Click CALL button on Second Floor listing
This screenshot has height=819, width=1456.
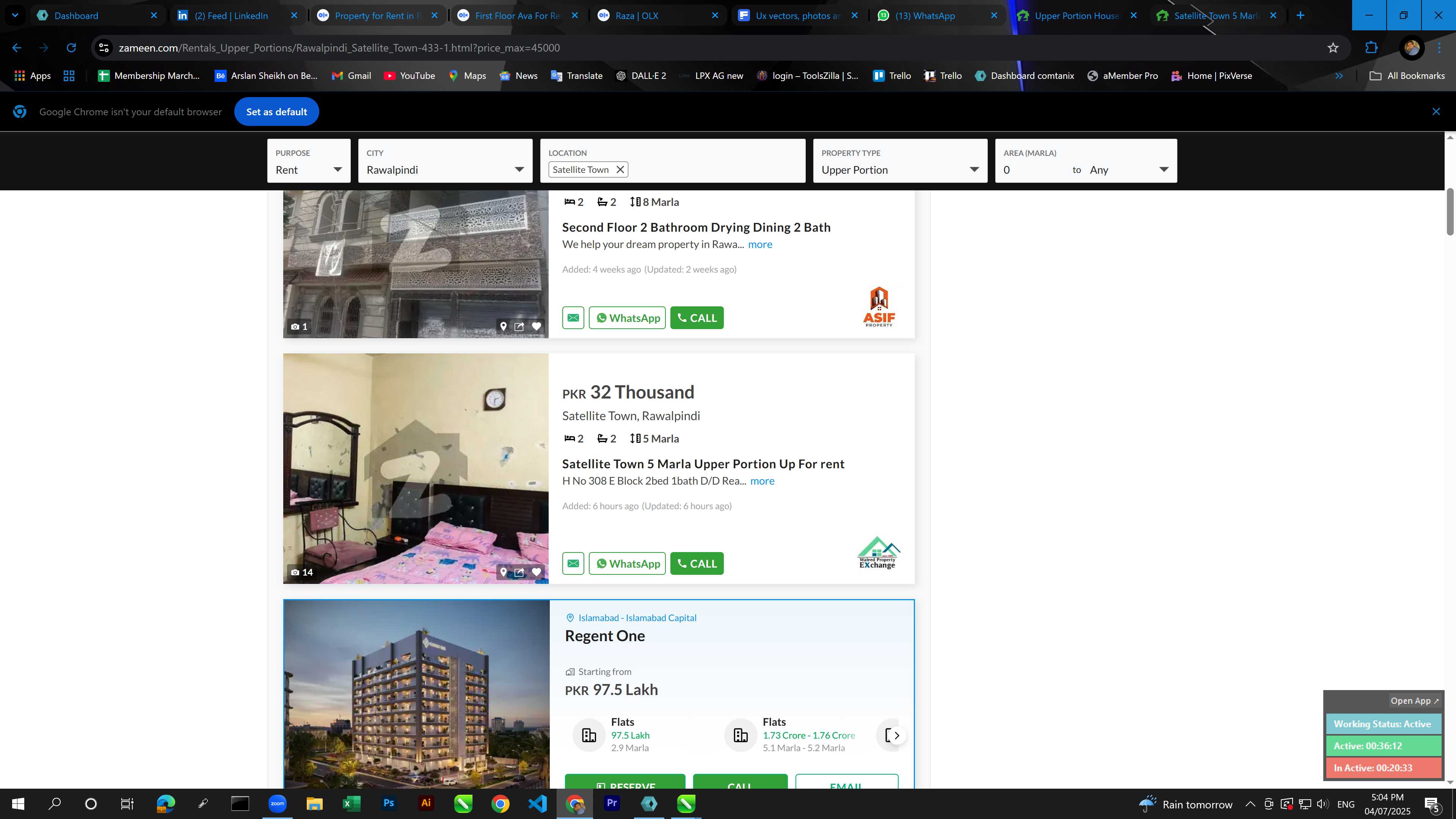697,318
